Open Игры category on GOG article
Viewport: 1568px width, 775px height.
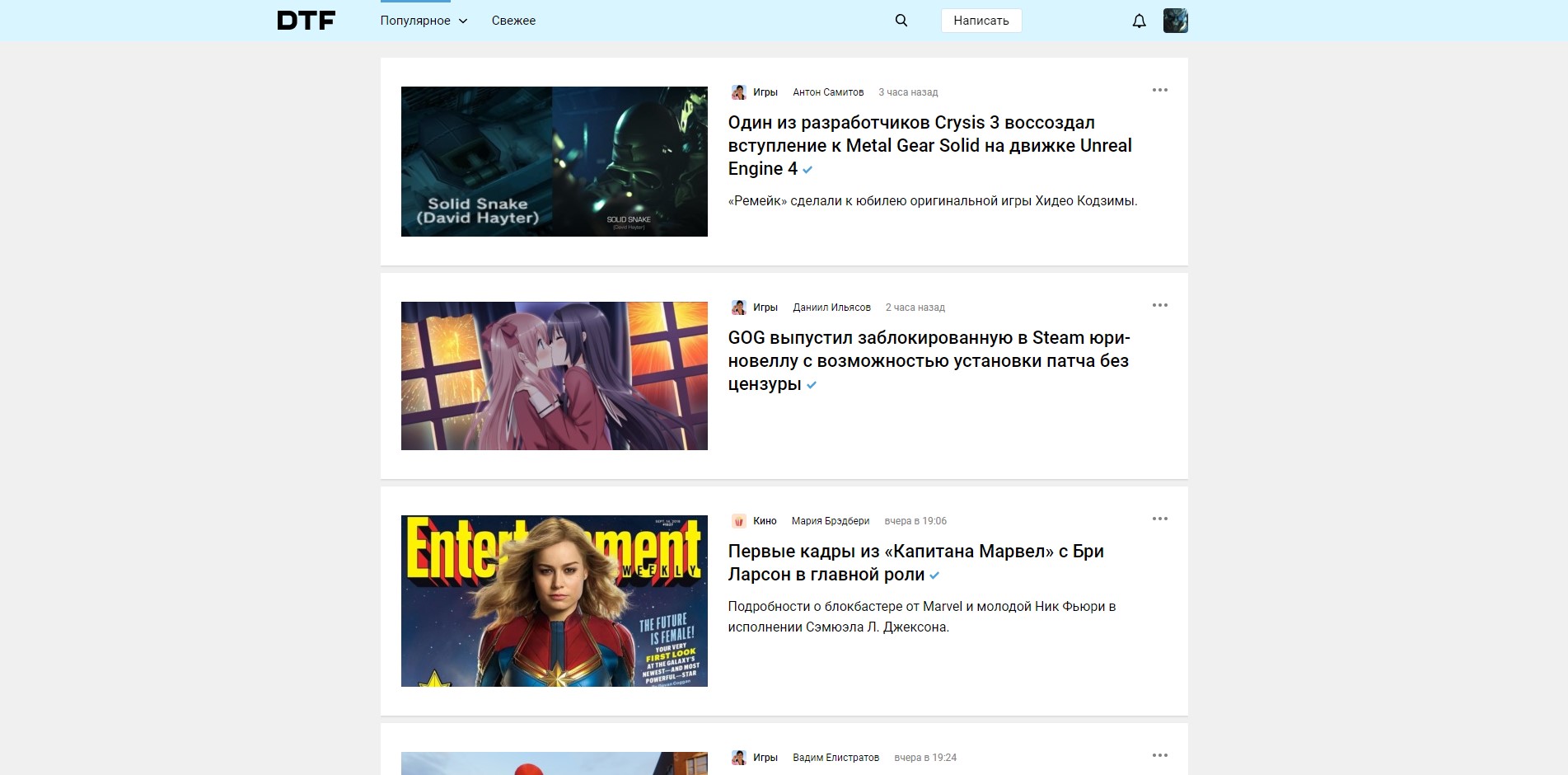[x=765, y=308]
